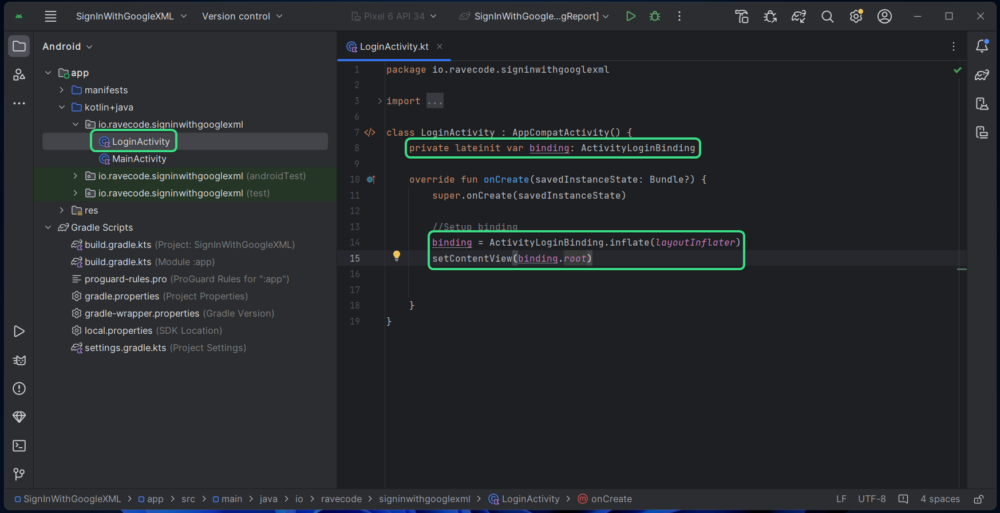This screenshot has width=1000, height=513.
Task: Open MainActivity in the project tree
Action: pyautogui.click(x=139, y=158)
